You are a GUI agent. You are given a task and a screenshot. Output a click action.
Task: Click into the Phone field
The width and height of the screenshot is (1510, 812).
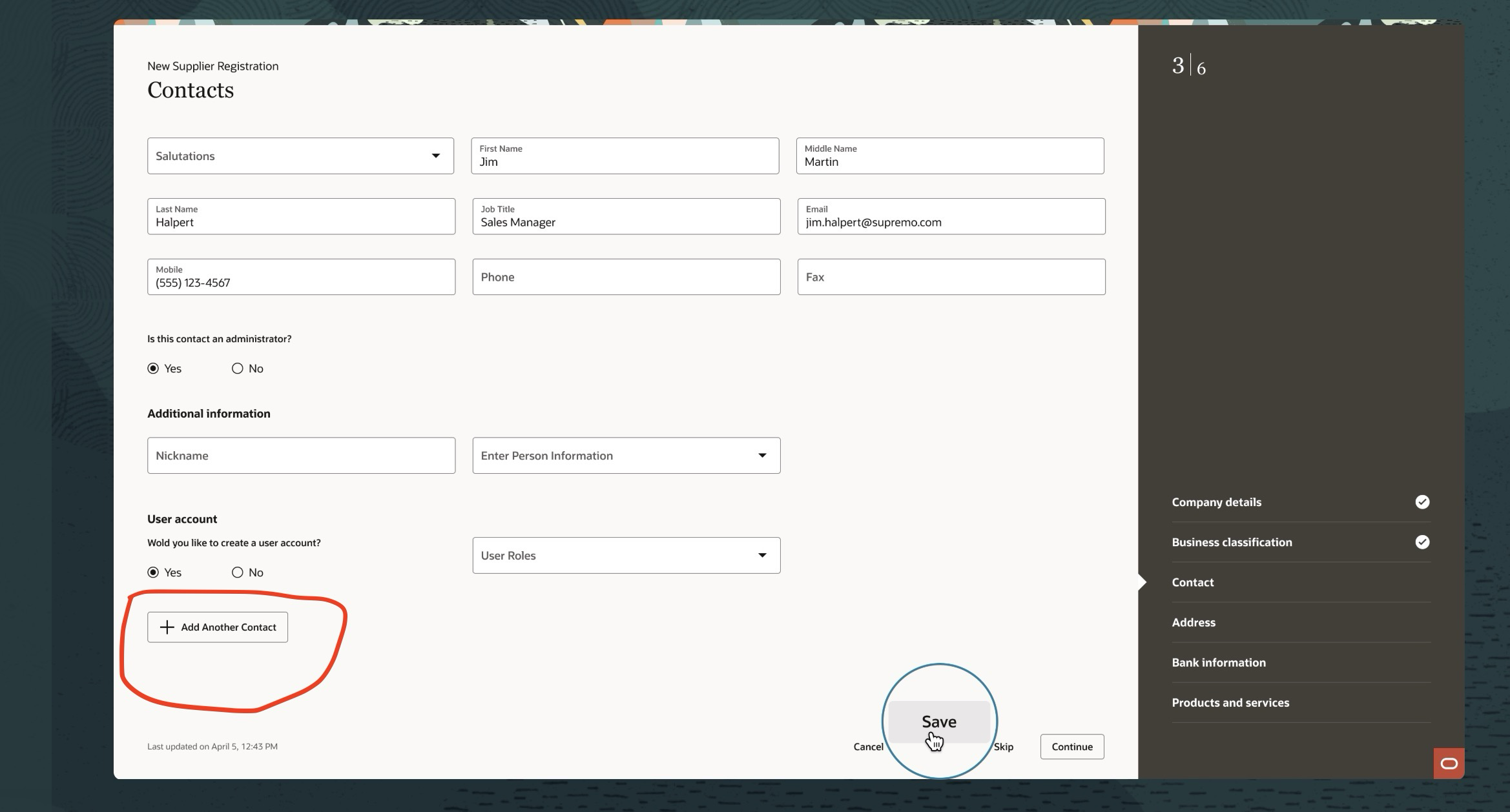[626, 277]
